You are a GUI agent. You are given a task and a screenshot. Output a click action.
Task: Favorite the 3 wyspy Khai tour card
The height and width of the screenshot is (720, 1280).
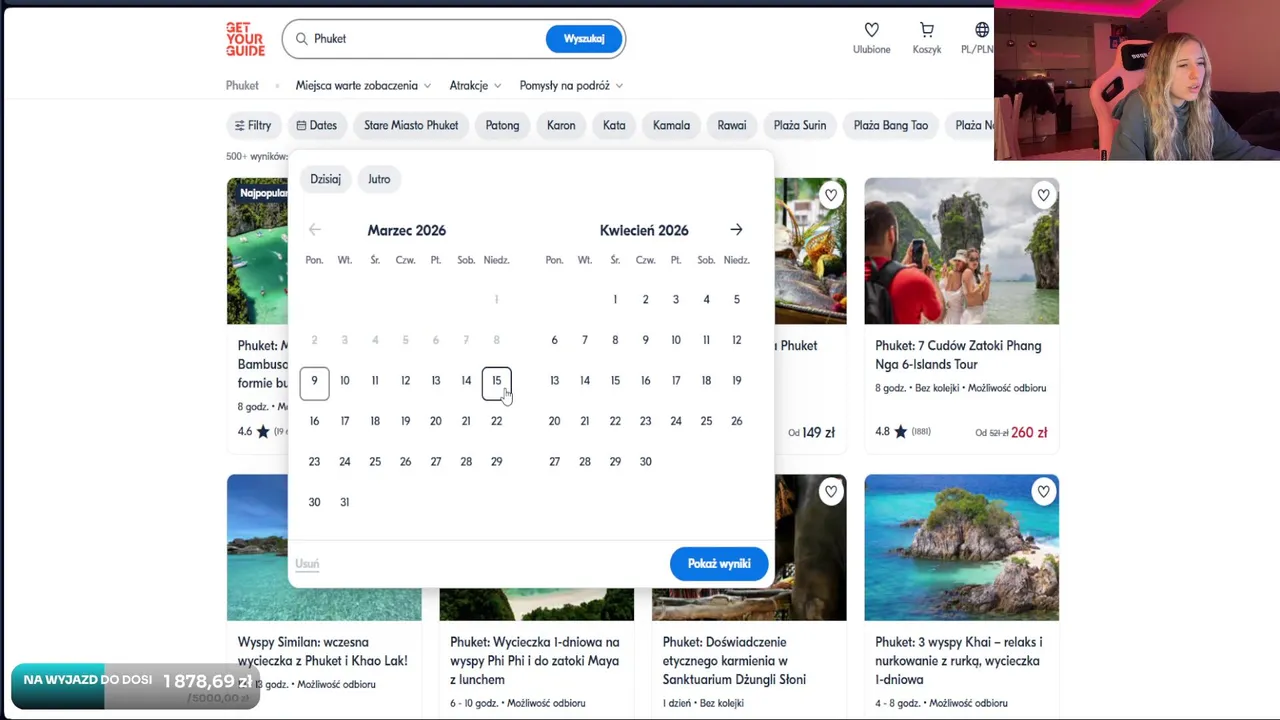click(1043, 491)
